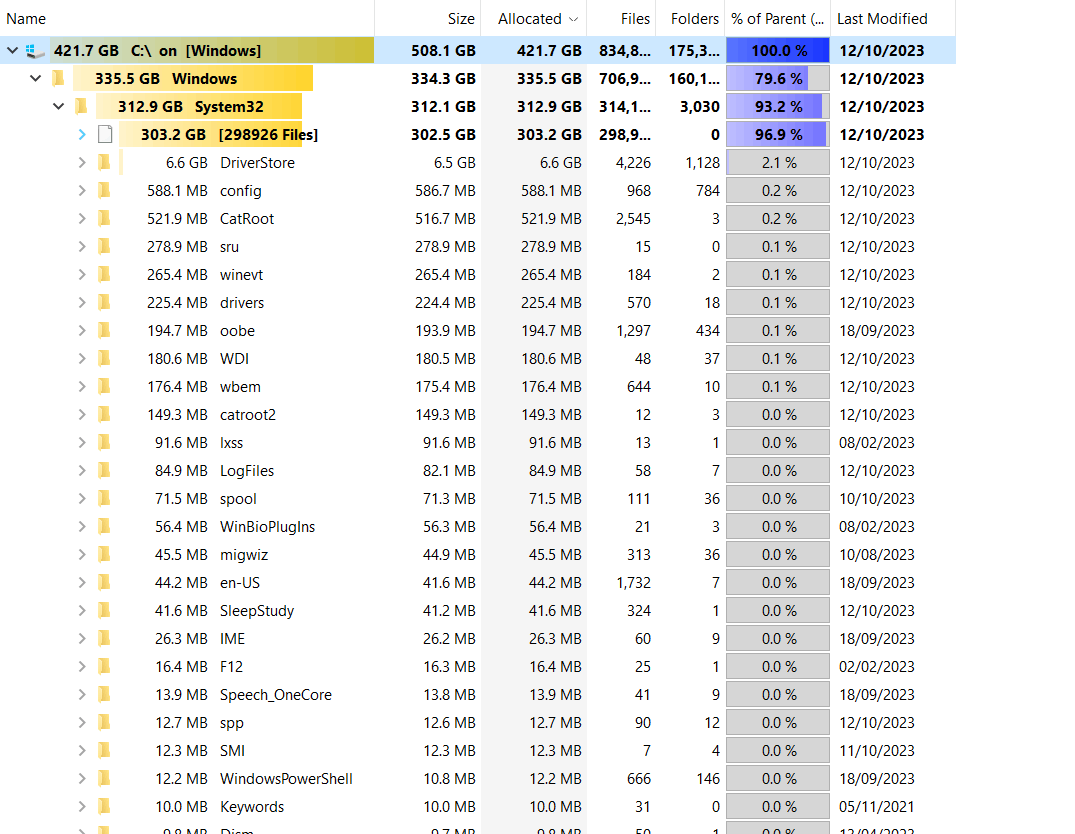Image resolution: width=1075 pixels, height=834 pixels.
Task: Click the 79.6 % bar of the Windows row
Action: pos(778,79)
